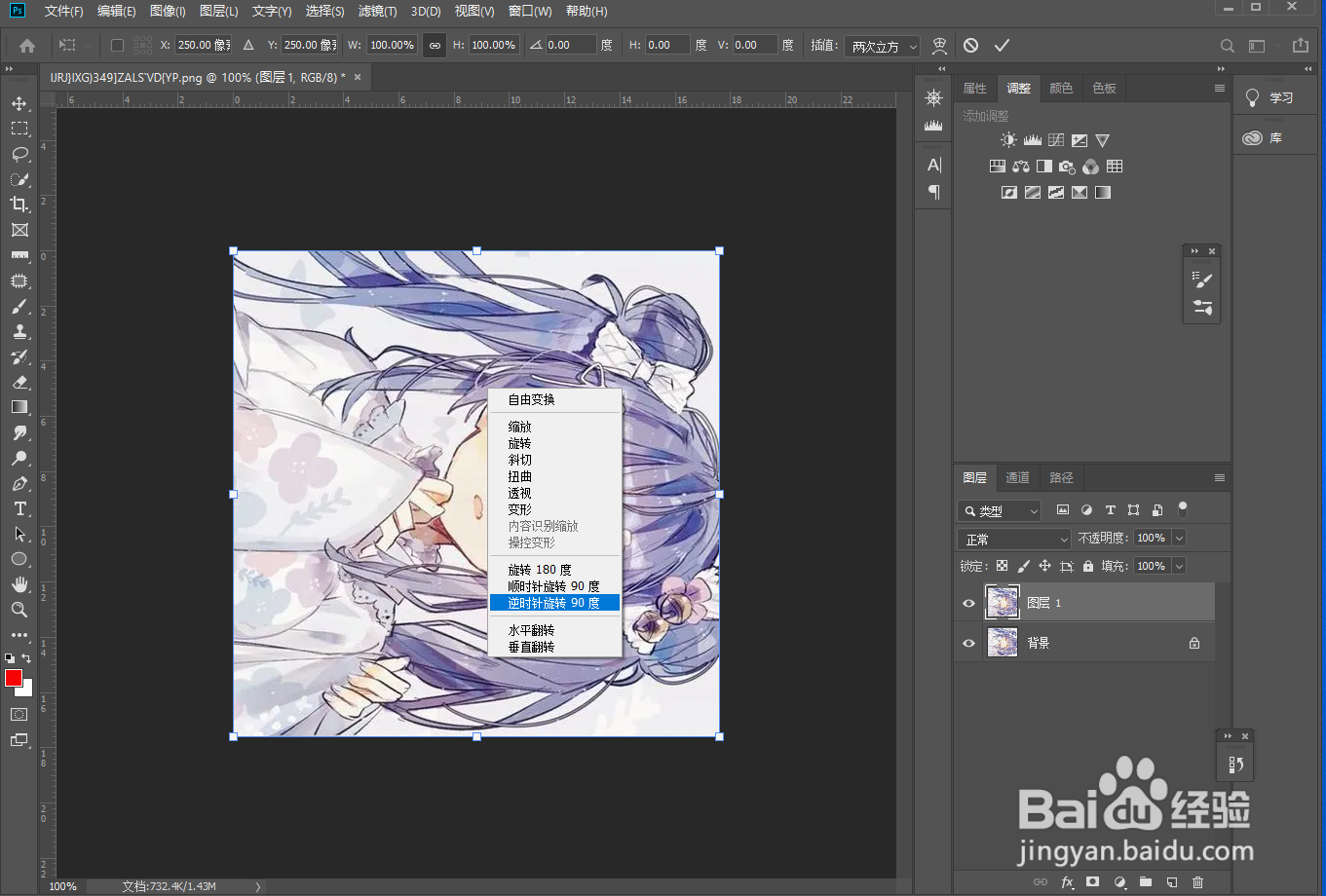Viewport: 1326px width, 896px height.
Task: Select the Gradient tool
Action: (19, 407)
